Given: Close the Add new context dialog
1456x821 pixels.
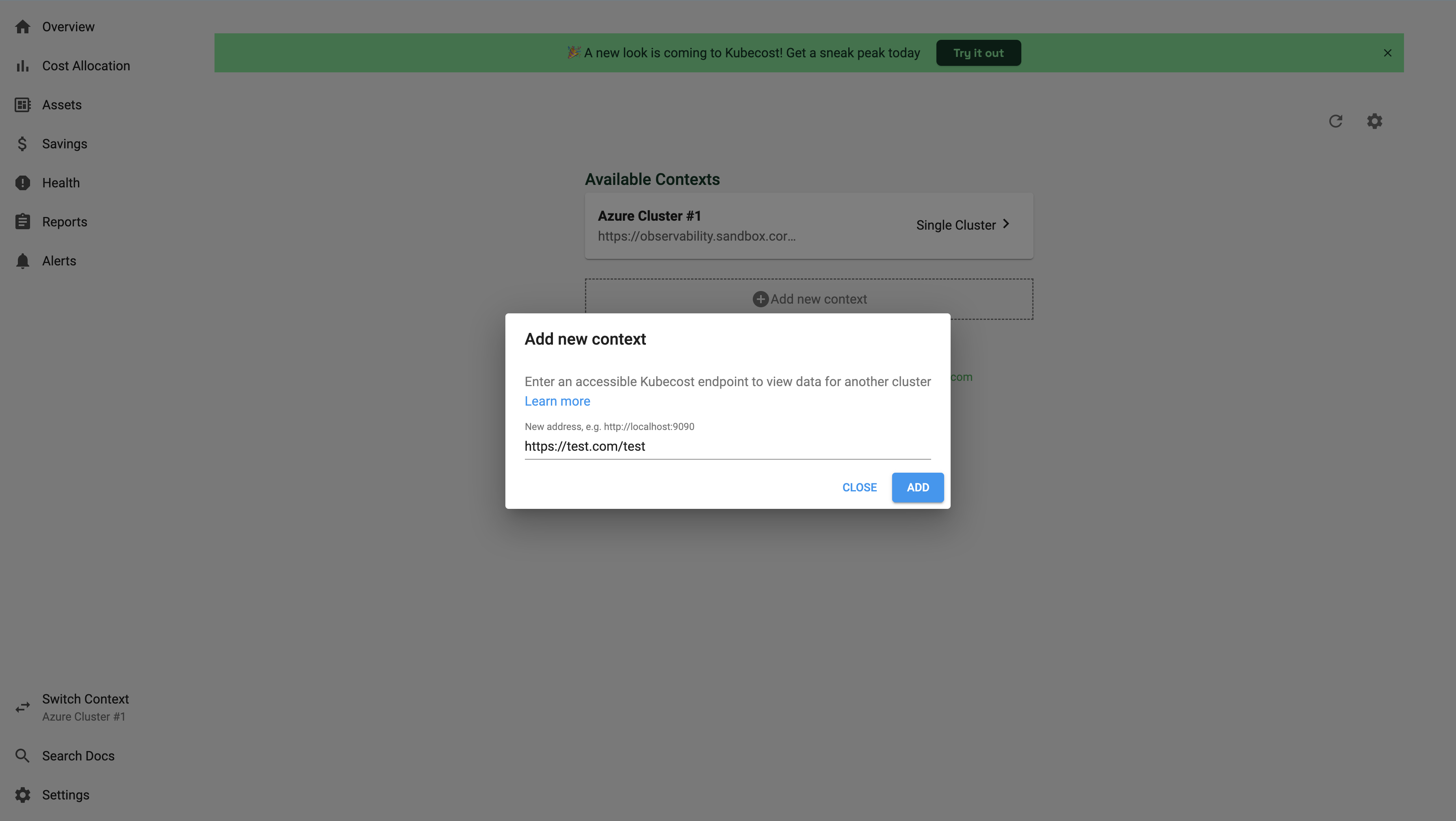Looking at the screenshot, I should (x=859, y=487).
